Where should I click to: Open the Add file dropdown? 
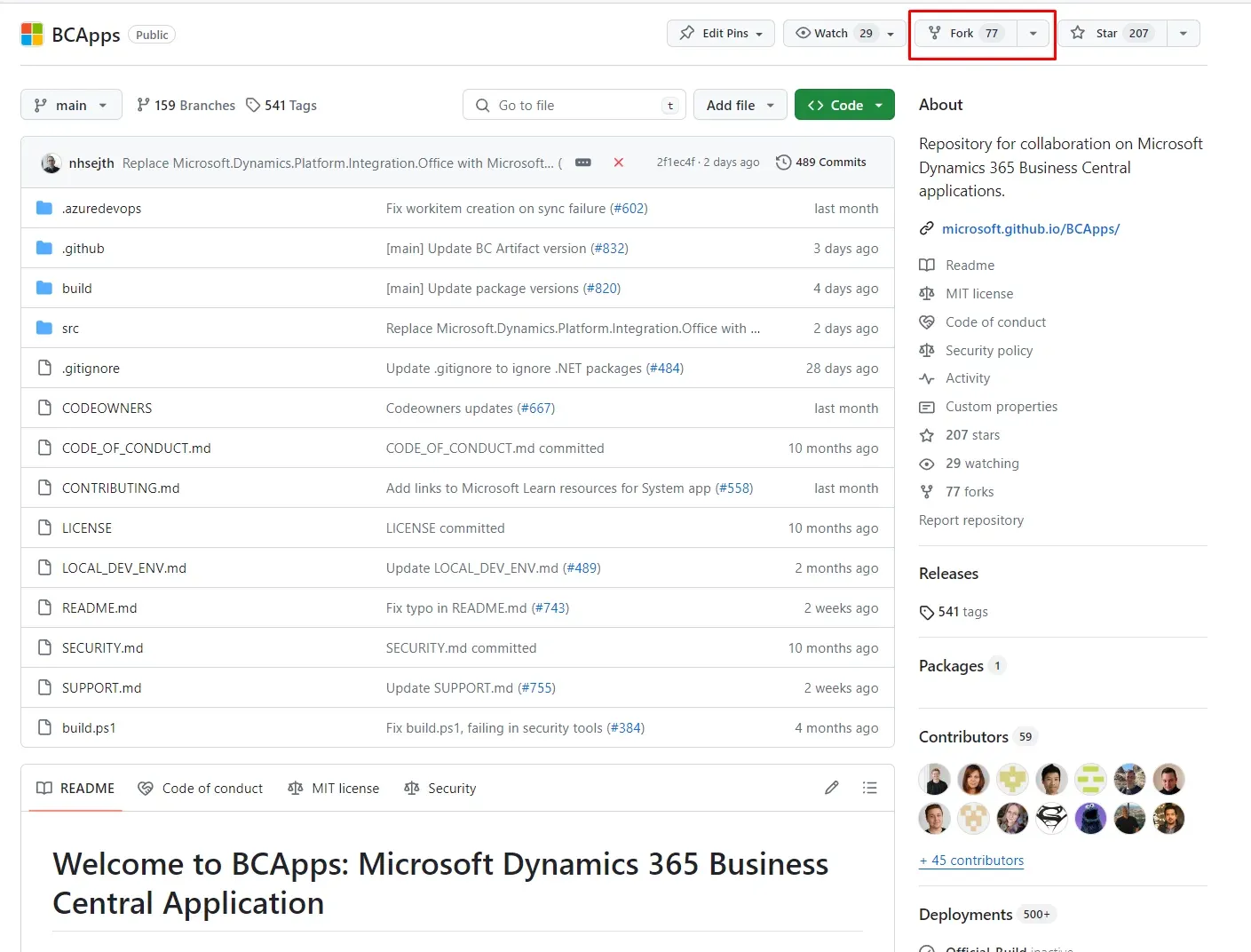pos(740,105)
